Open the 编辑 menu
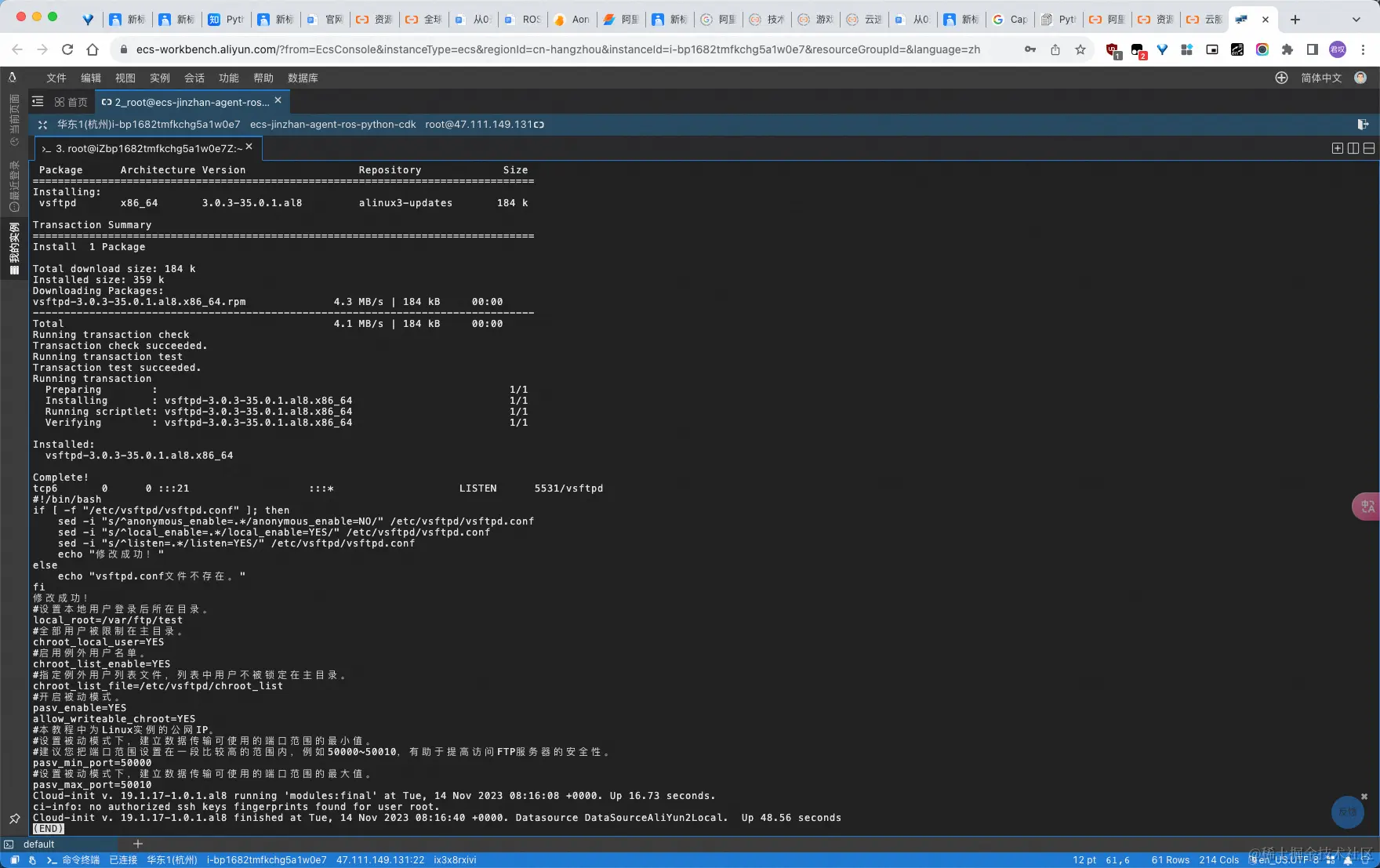Viewport: 1380px width, 868px height. (x=91, y=78)
